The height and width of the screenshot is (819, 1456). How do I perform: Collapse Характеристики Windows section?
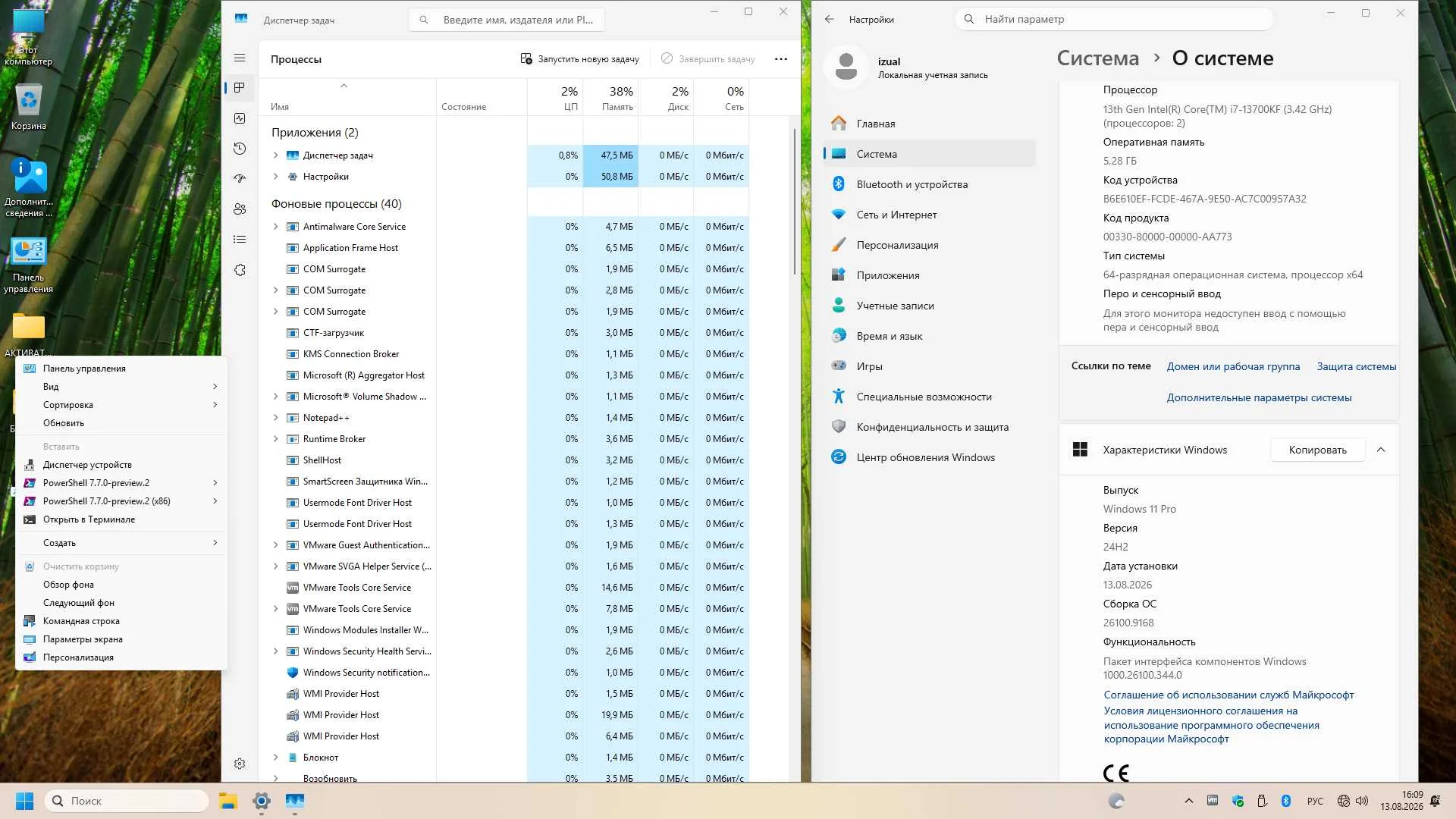point(1381,450)
